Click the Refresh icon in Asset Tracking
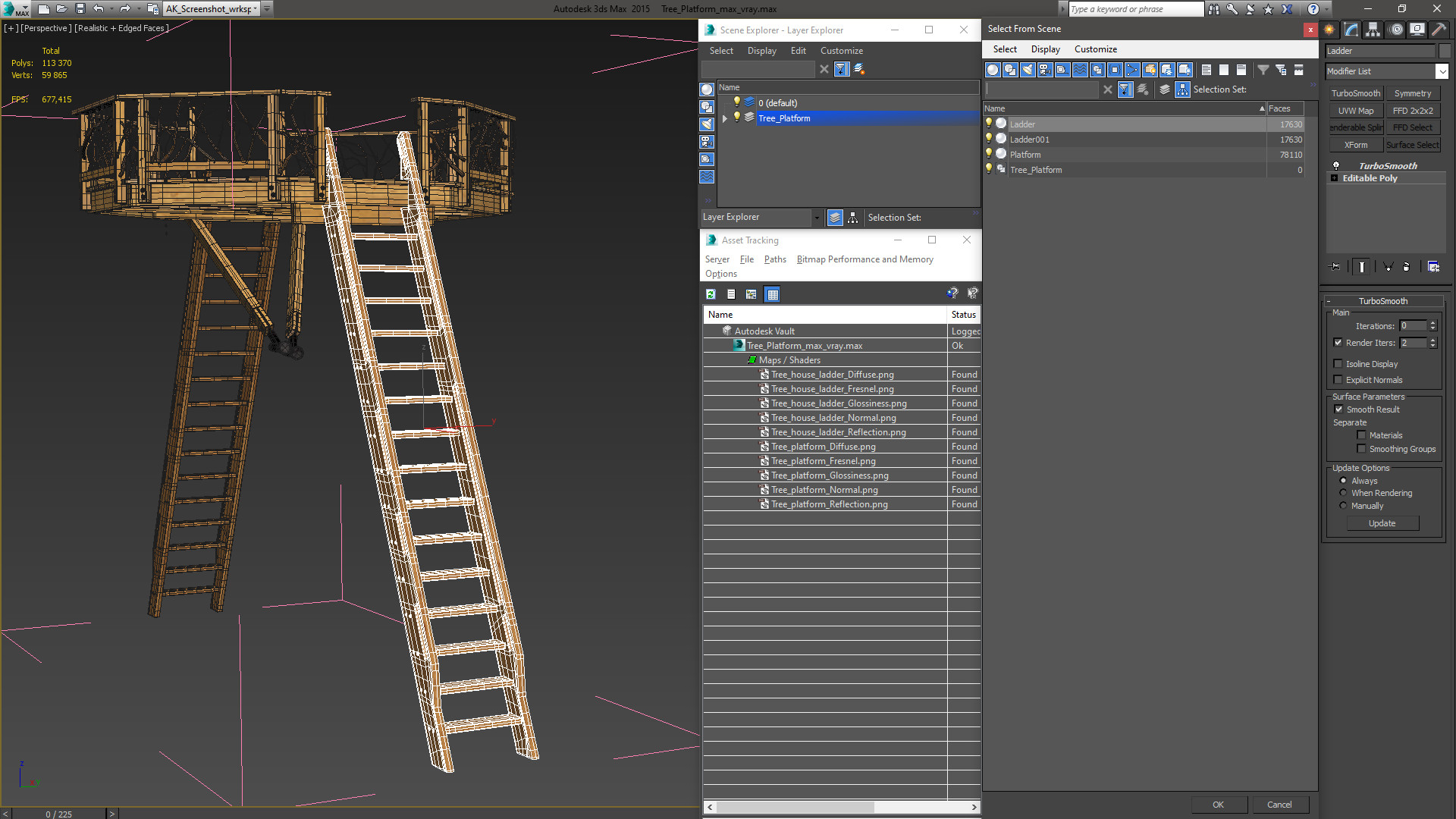The height and width of the screenshot is (819, 1456). pos(711,294)
